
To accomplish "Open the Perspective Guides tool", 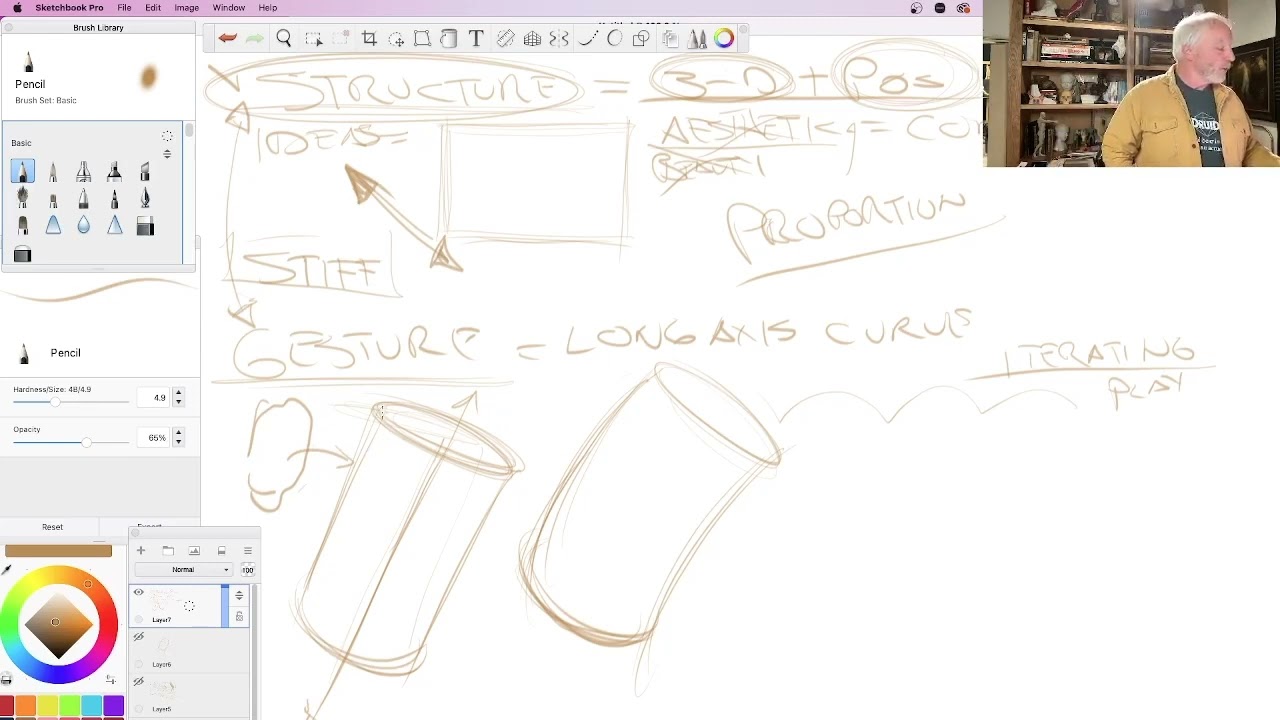I will (x=532, y=39).
